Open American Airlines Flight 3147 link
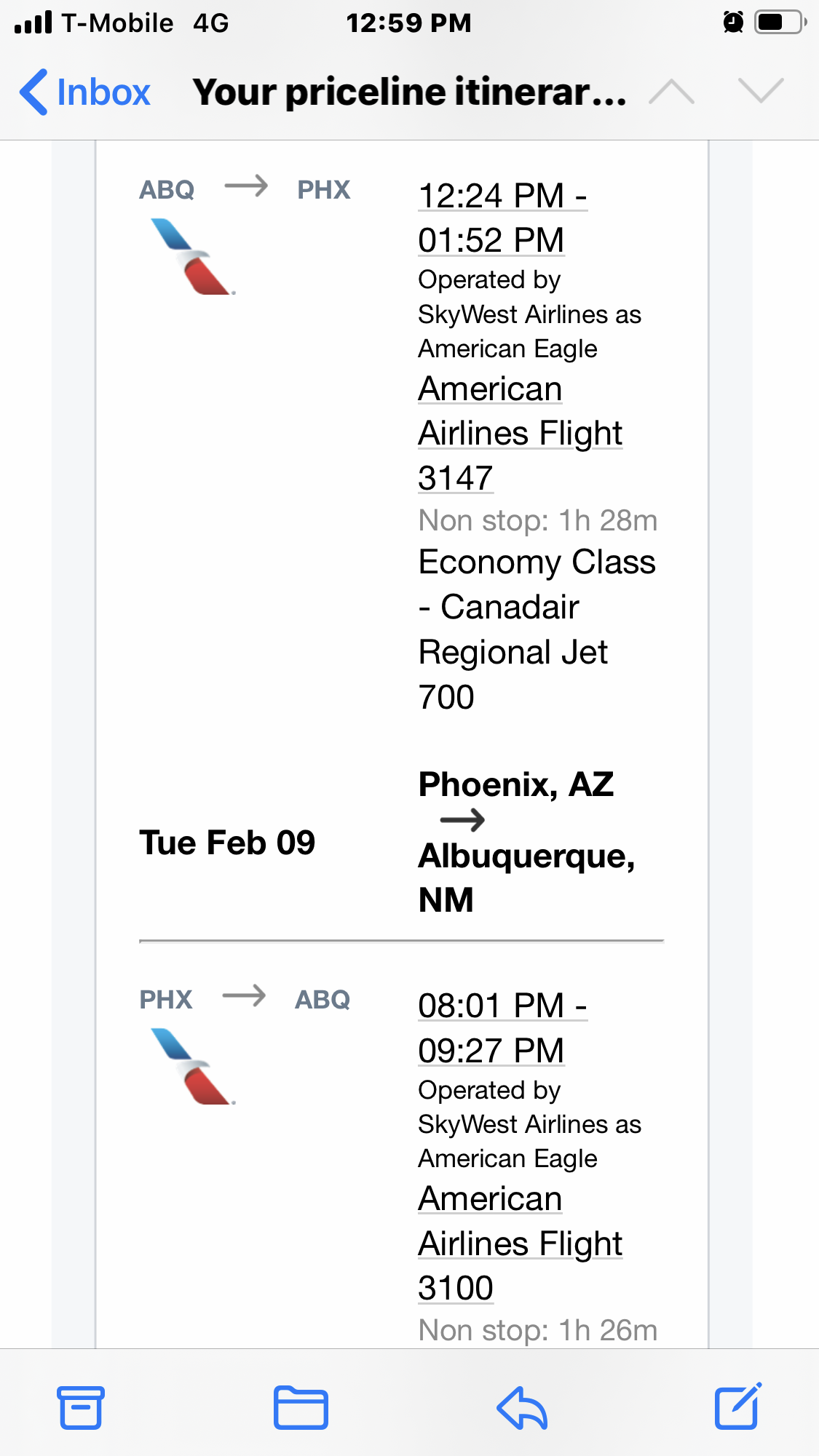 pyautogui.click(x=520, y=433)
